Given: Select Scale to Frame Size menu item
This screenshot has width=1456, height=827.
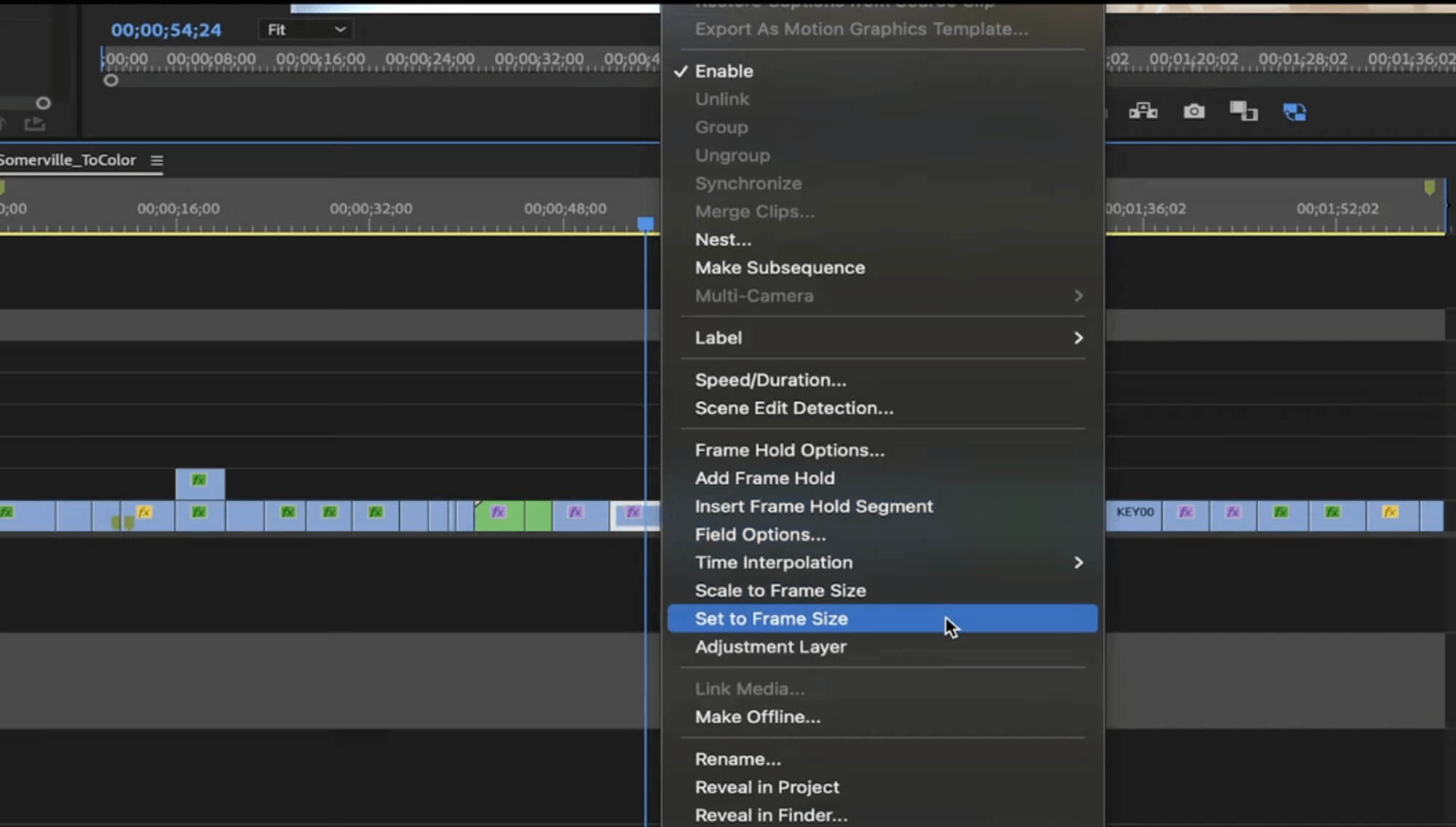Looking at the screenshot, I should point(780,590).
